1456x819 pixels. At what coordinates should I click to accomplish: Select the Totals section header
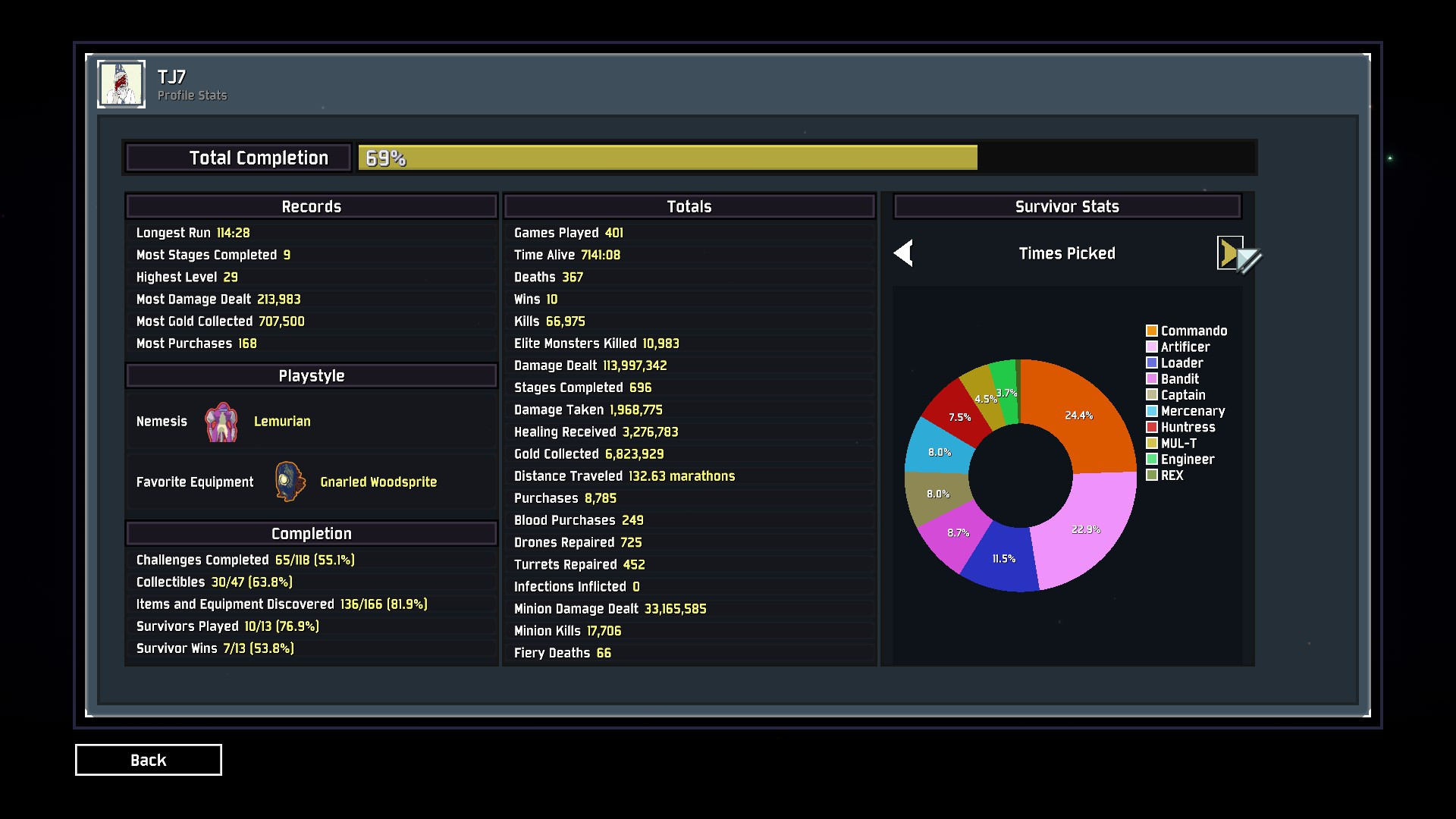click(x=689, y=206)
